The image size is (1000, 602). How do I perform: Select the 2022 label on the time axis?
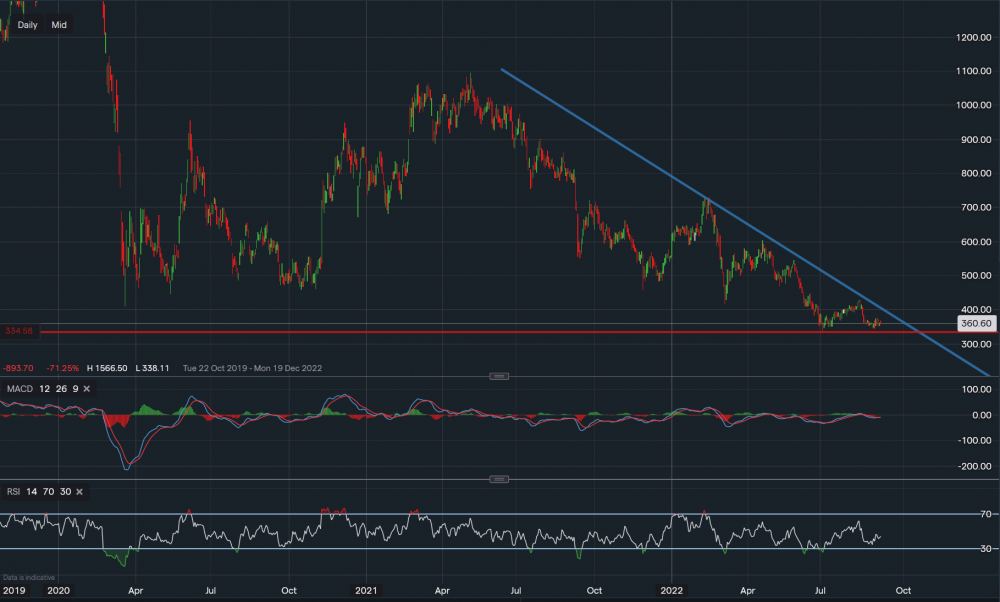click(672, 590)
